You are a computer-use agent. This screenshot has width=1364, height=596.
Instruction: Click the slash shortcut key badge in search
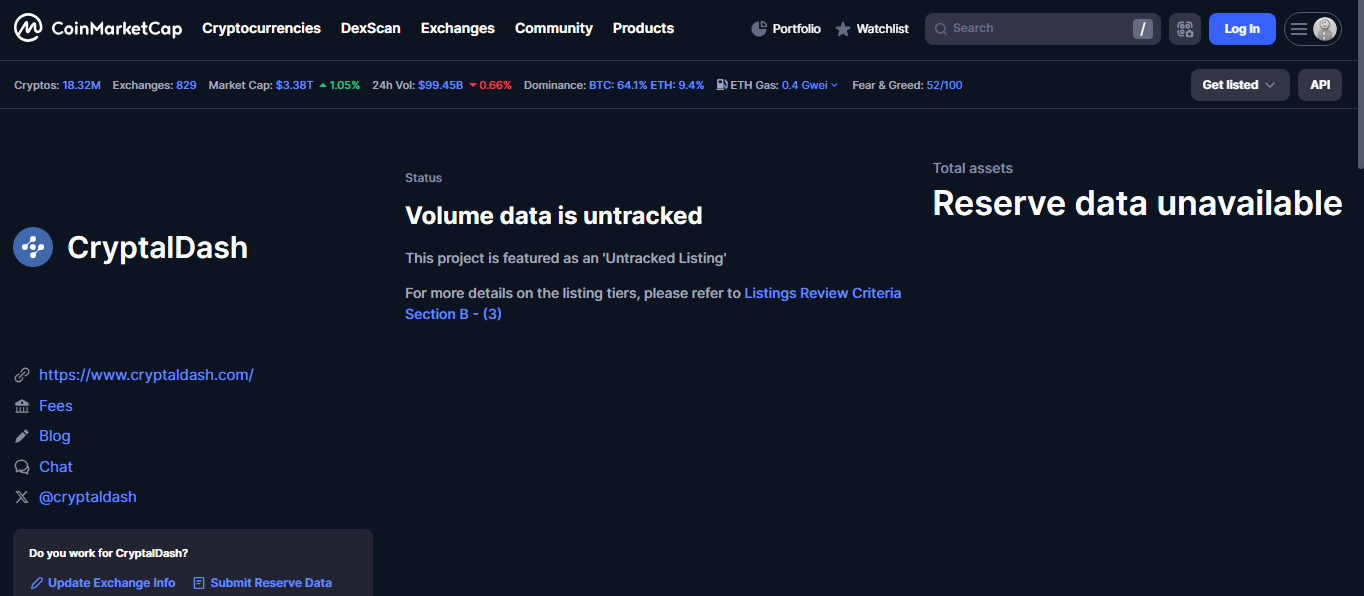point(1143,29)
